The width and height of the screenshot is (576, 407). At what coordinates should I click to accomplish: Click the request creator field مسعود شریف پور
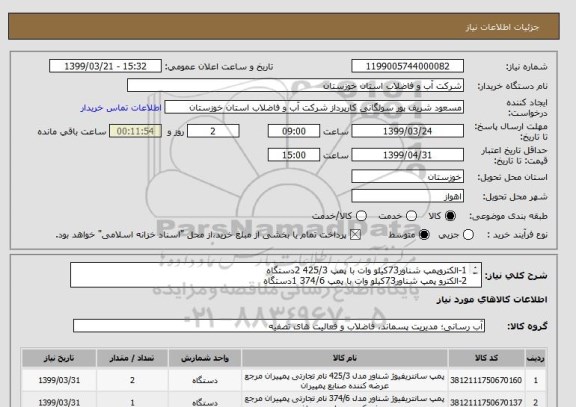tap(314, 108)
